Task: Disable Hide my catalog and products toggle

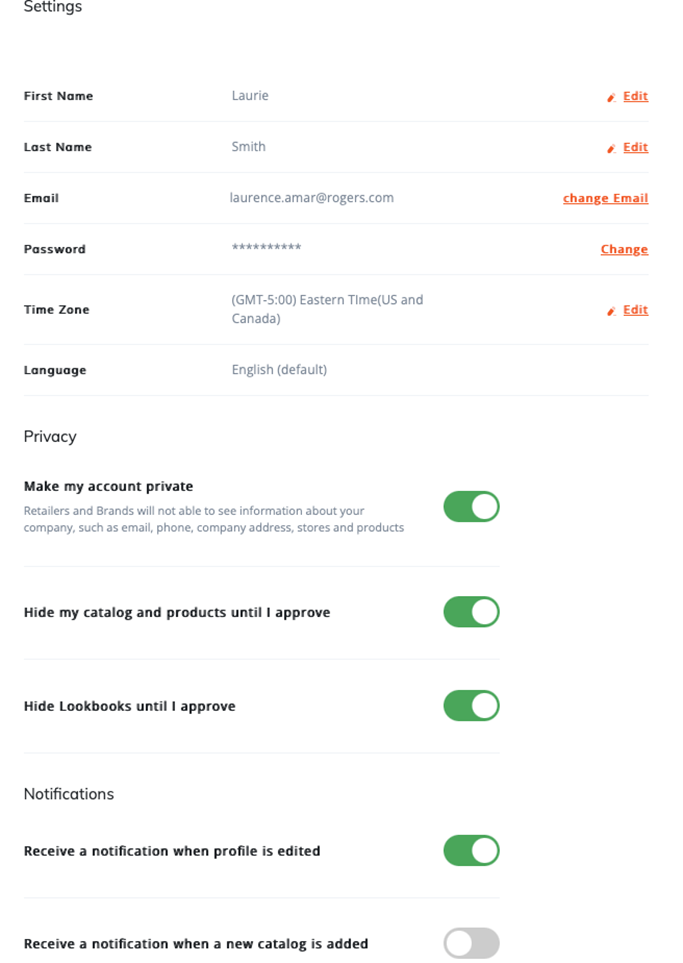Action: click(x=471, y=612)
